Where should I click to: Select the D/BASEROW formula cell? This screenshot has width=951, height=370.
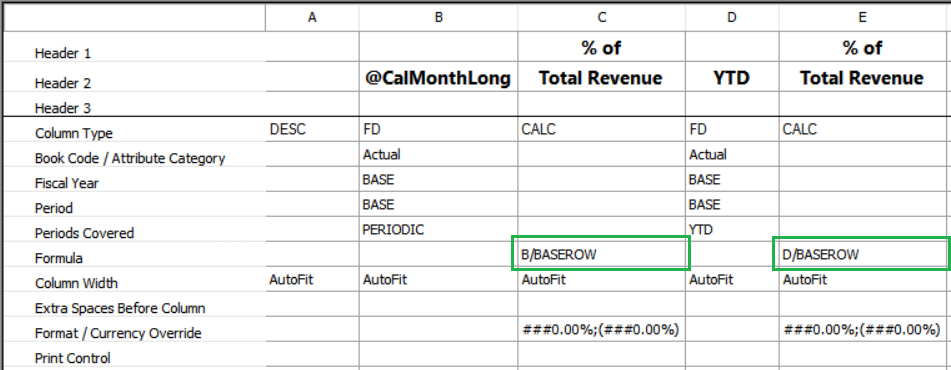pyautogui.click(x=862, y=254)
